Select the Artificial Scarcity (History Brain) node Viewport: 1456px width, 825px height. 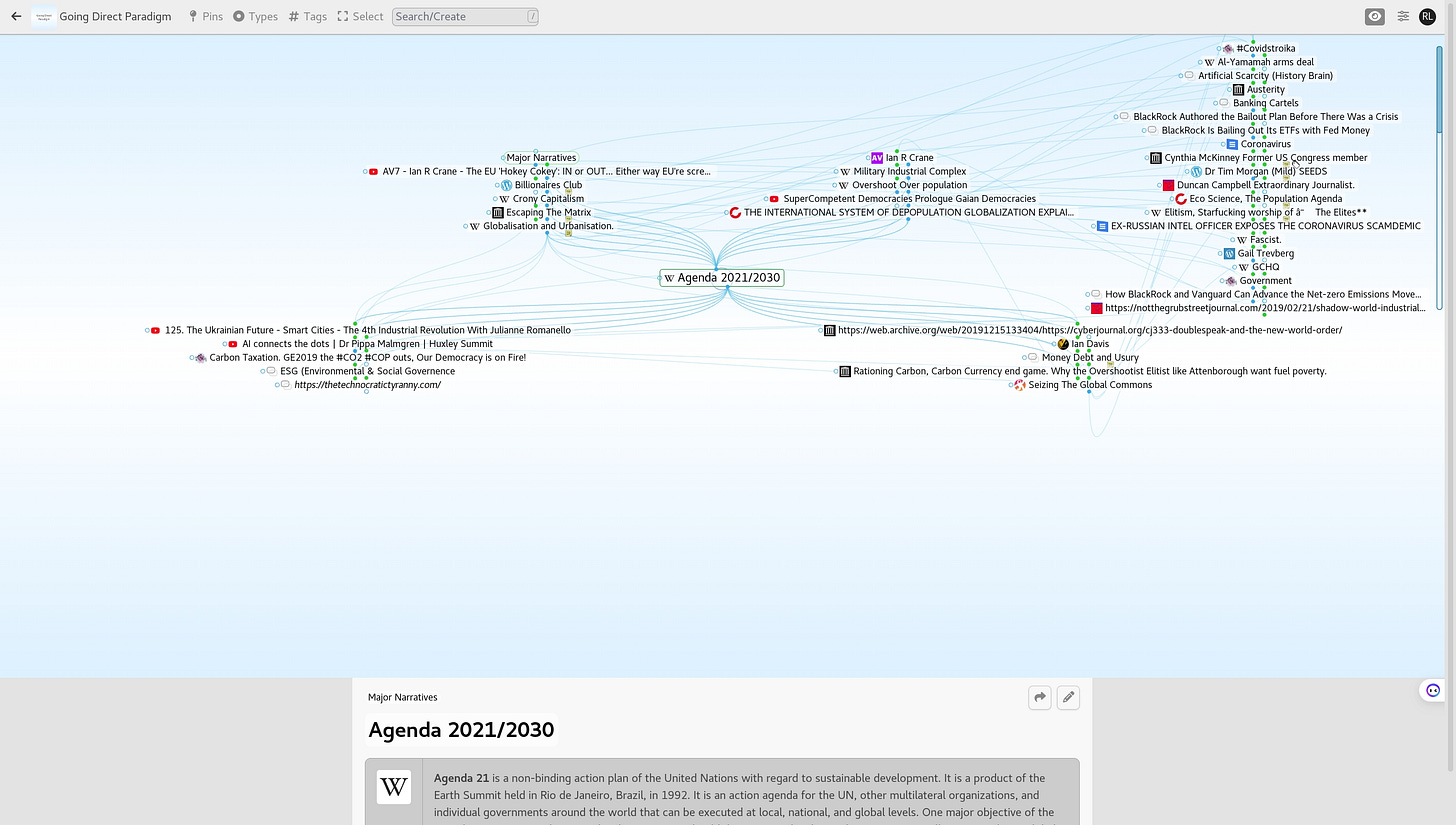[1258, 75]
